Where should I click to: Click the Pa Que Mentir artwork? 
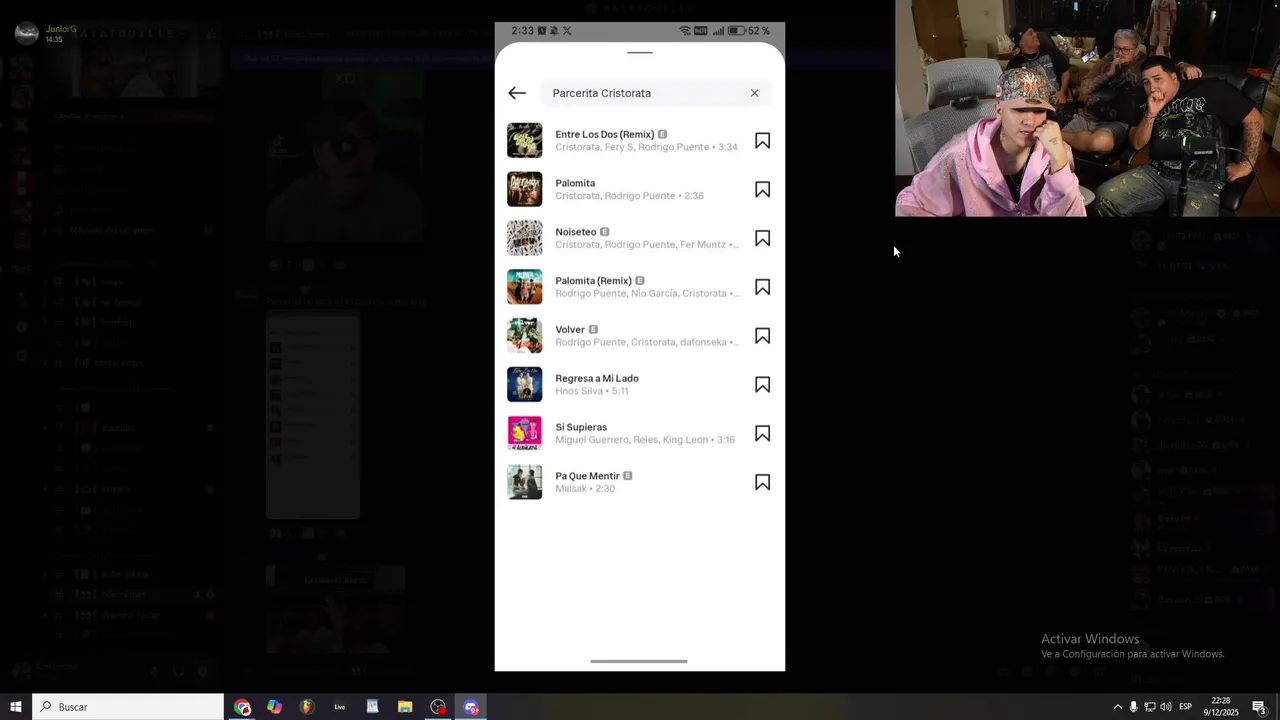click(525, 482)
